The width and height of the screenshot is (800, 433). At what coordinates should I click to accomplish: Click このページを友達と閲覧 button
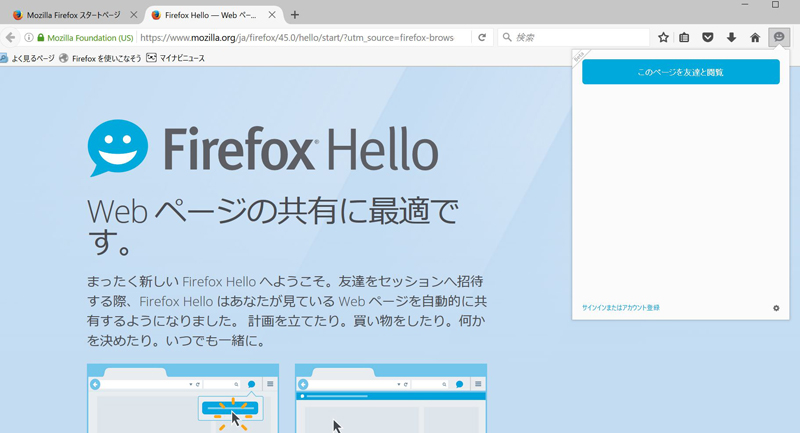pyautogui.click(x=681, y=72)
